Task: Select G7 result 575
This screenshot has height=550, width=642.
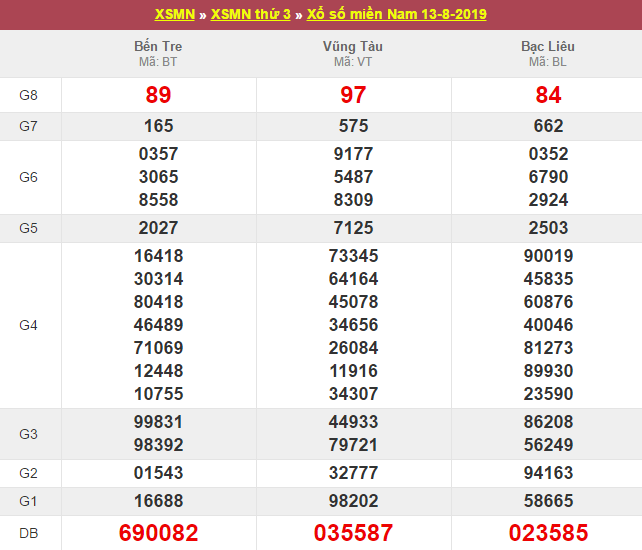Action: click(x=353, y=126)
